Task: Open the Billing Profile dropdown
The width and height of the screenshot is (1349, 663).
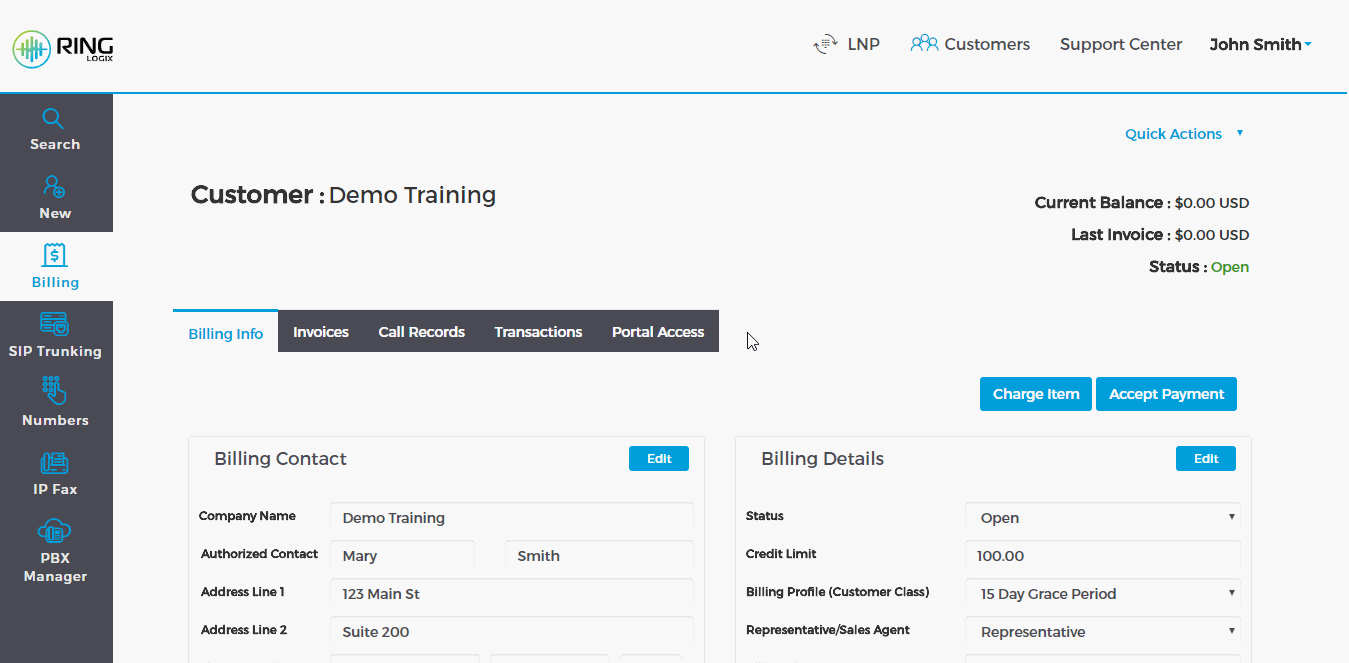Action: (x=1102, y=593)
